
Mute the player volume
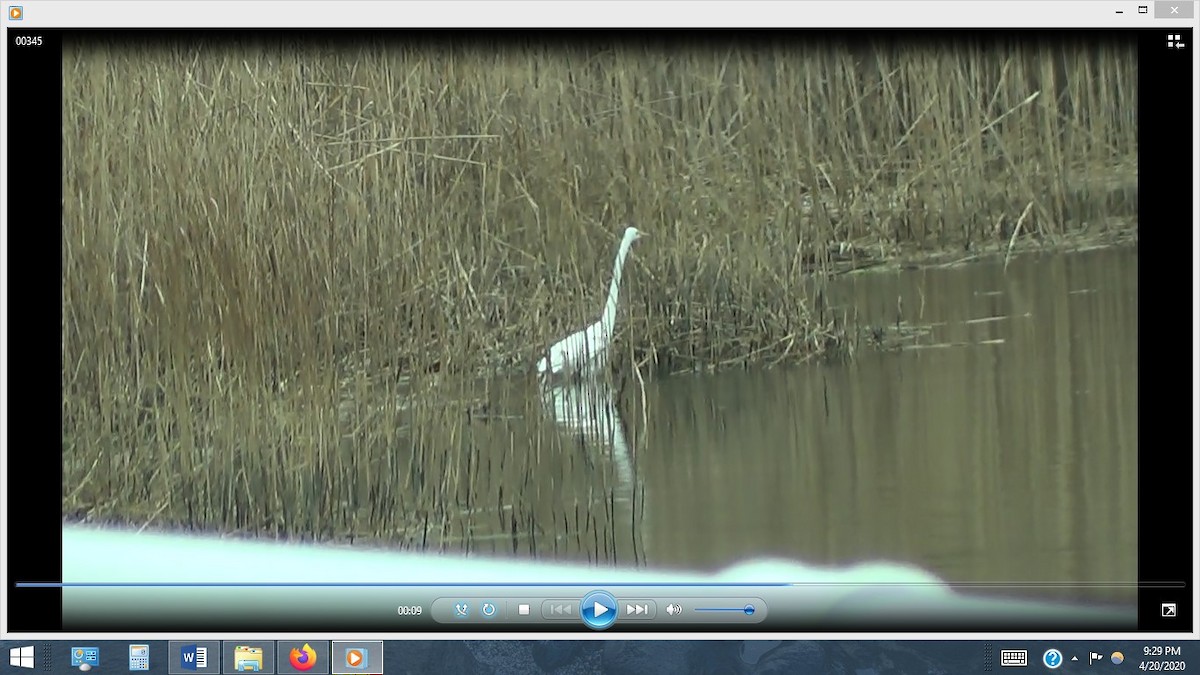[x=674, y=610]
